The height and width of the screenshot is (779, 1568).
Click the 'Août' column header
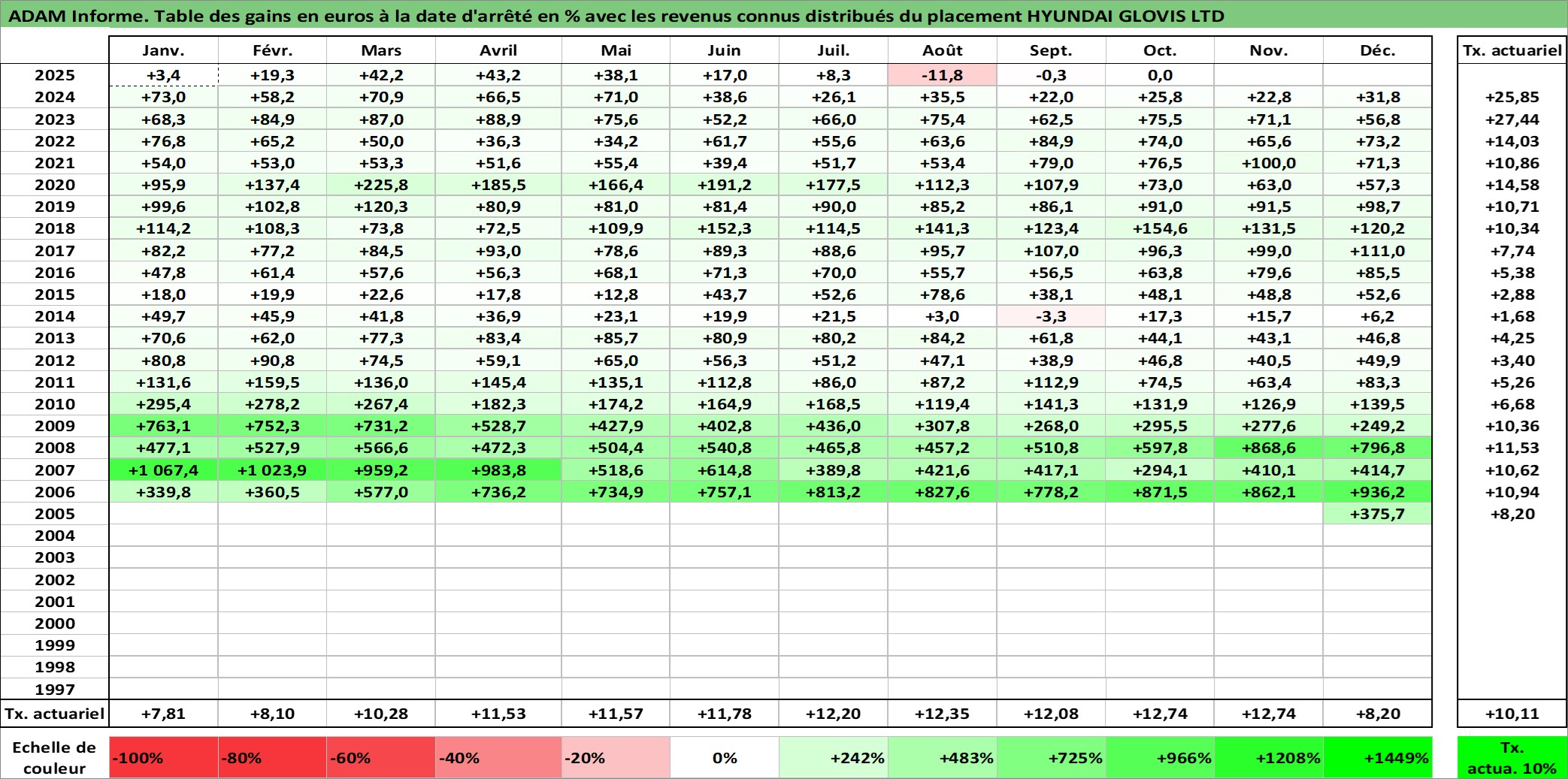943,50
